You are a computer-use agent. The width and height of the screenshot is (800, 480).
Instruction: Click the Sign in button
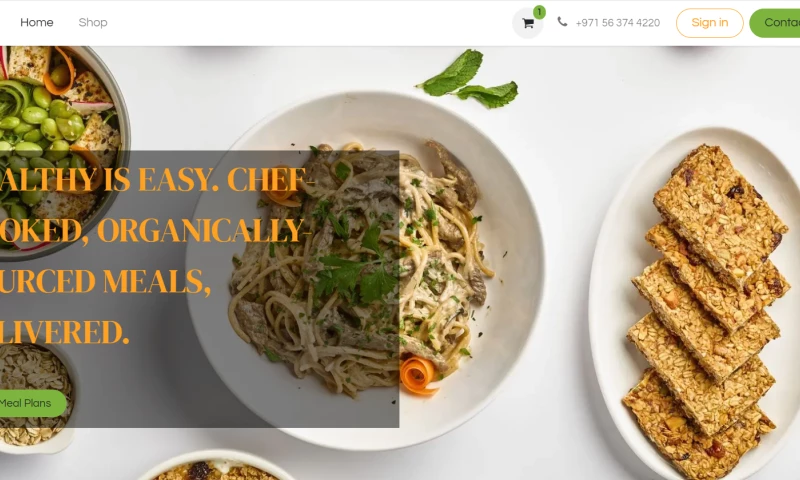pyautogui.click(x=710, y=23)
